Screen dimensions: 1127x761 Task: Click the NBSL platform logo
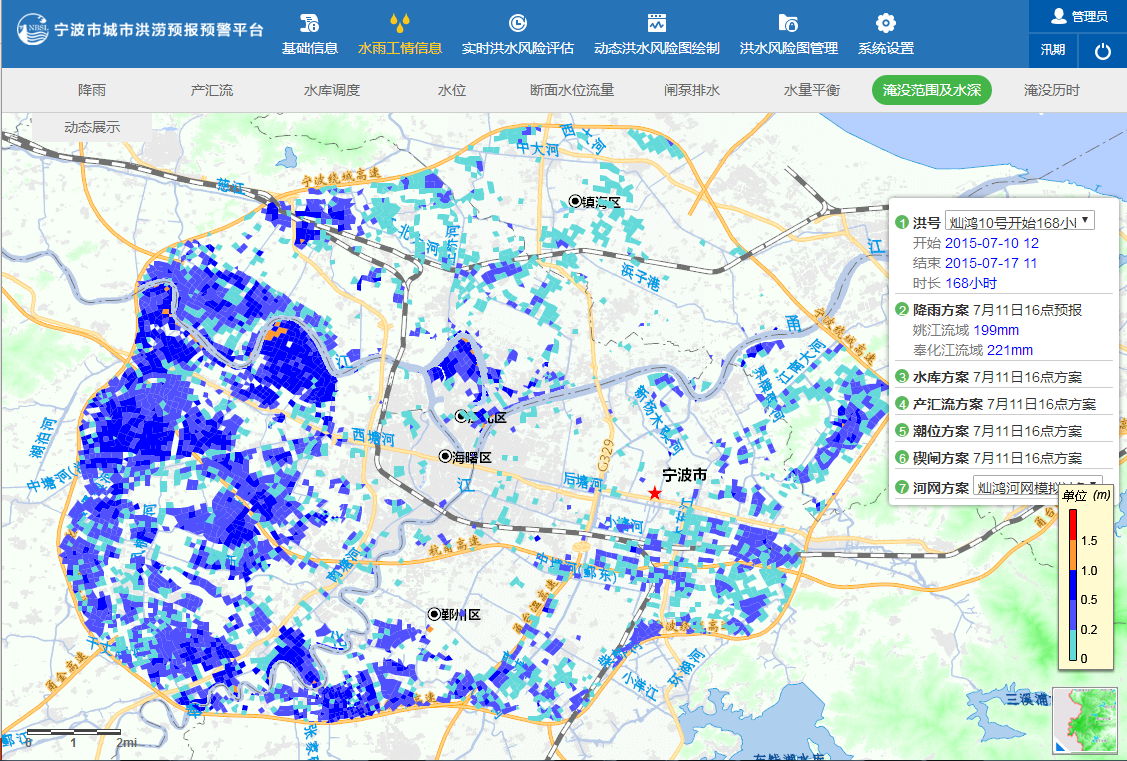pos(32,28)
